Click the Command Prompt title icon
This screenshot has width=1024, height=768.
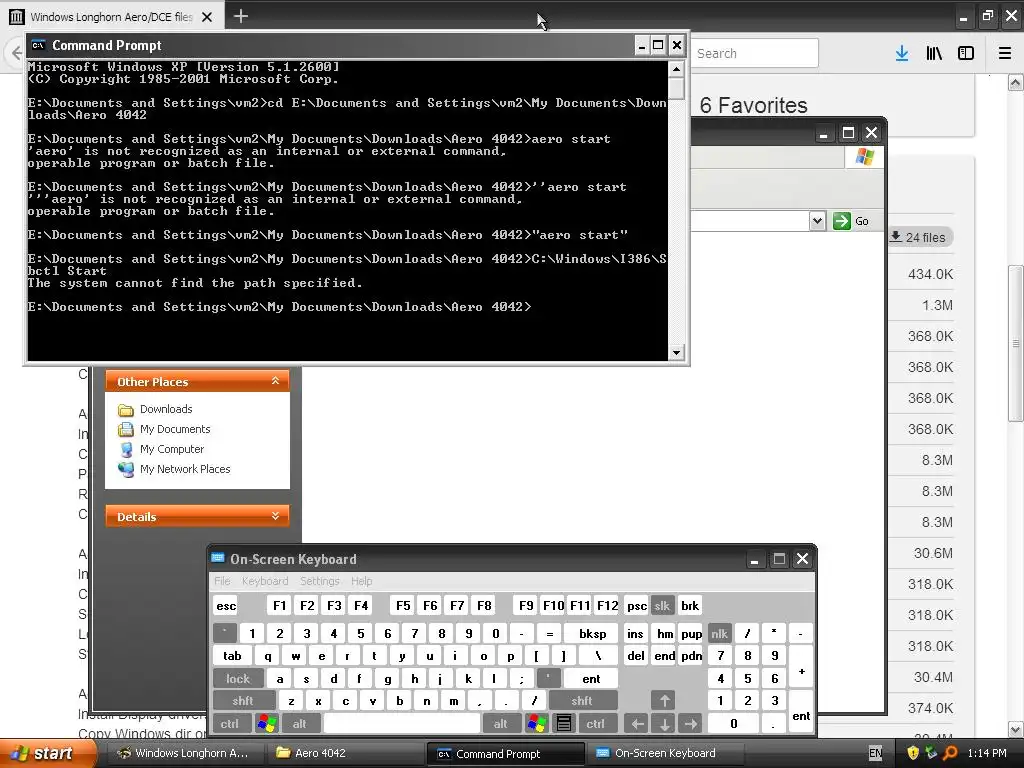(x=39, y=45)
